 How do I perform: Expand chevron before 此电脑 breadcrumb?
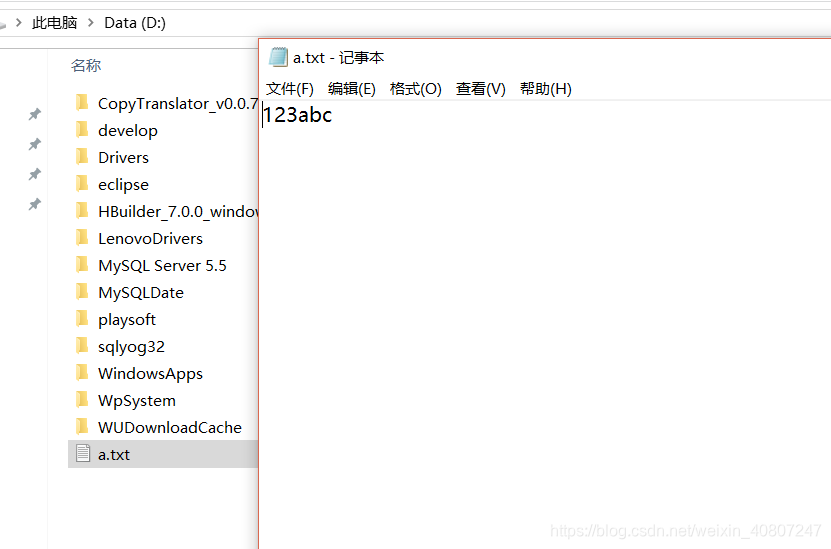pyautogui.click(x=19, y=23)
